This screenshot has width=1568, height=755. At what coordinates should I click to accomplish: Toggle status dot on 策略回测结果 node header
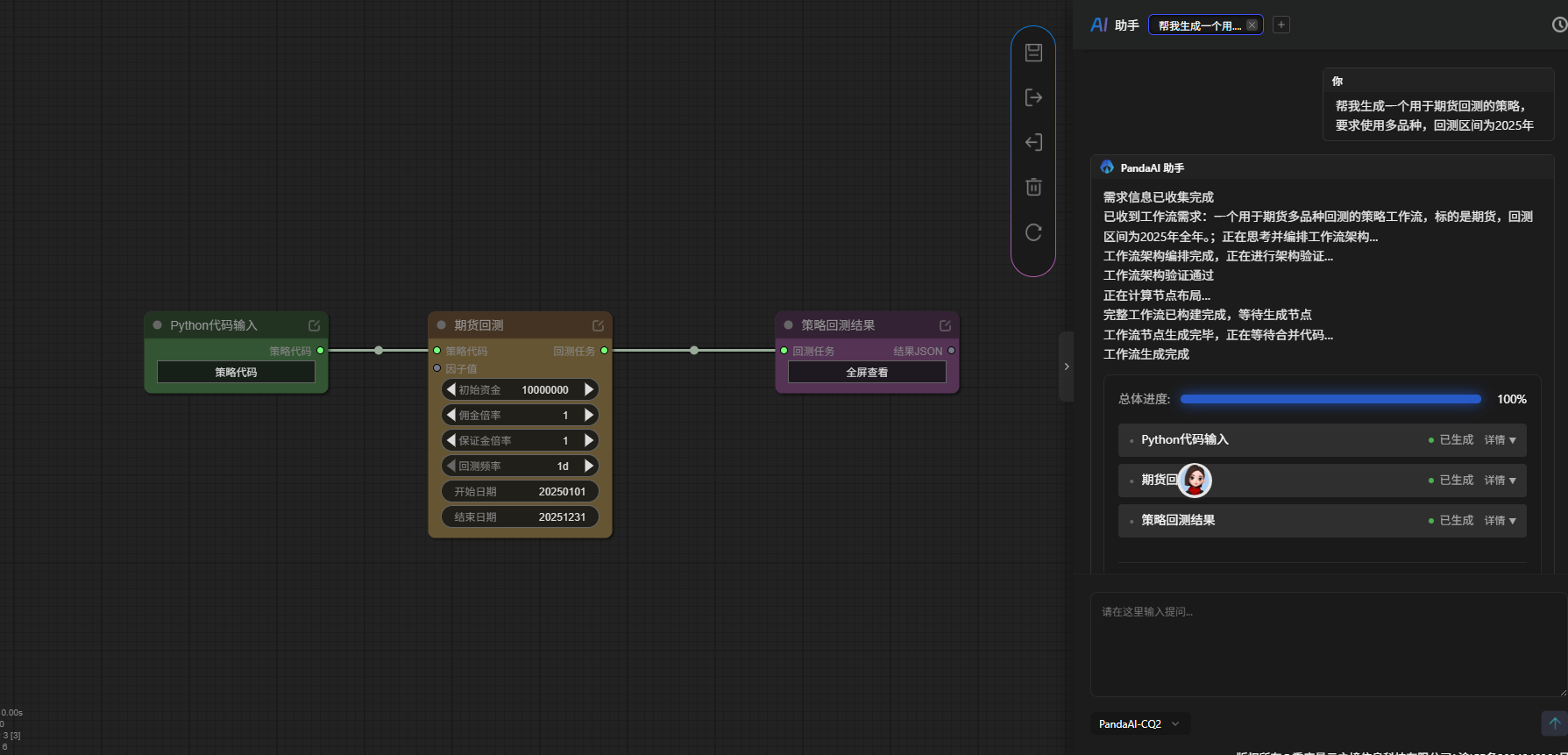[x=788, y=325]
